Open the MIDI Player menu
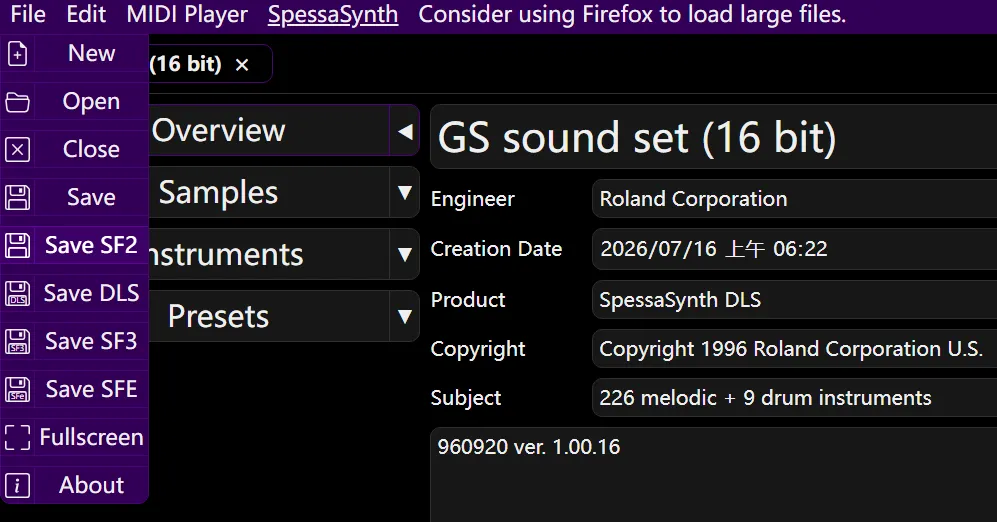This screenshot has height=522, width=997. (187, 15)
